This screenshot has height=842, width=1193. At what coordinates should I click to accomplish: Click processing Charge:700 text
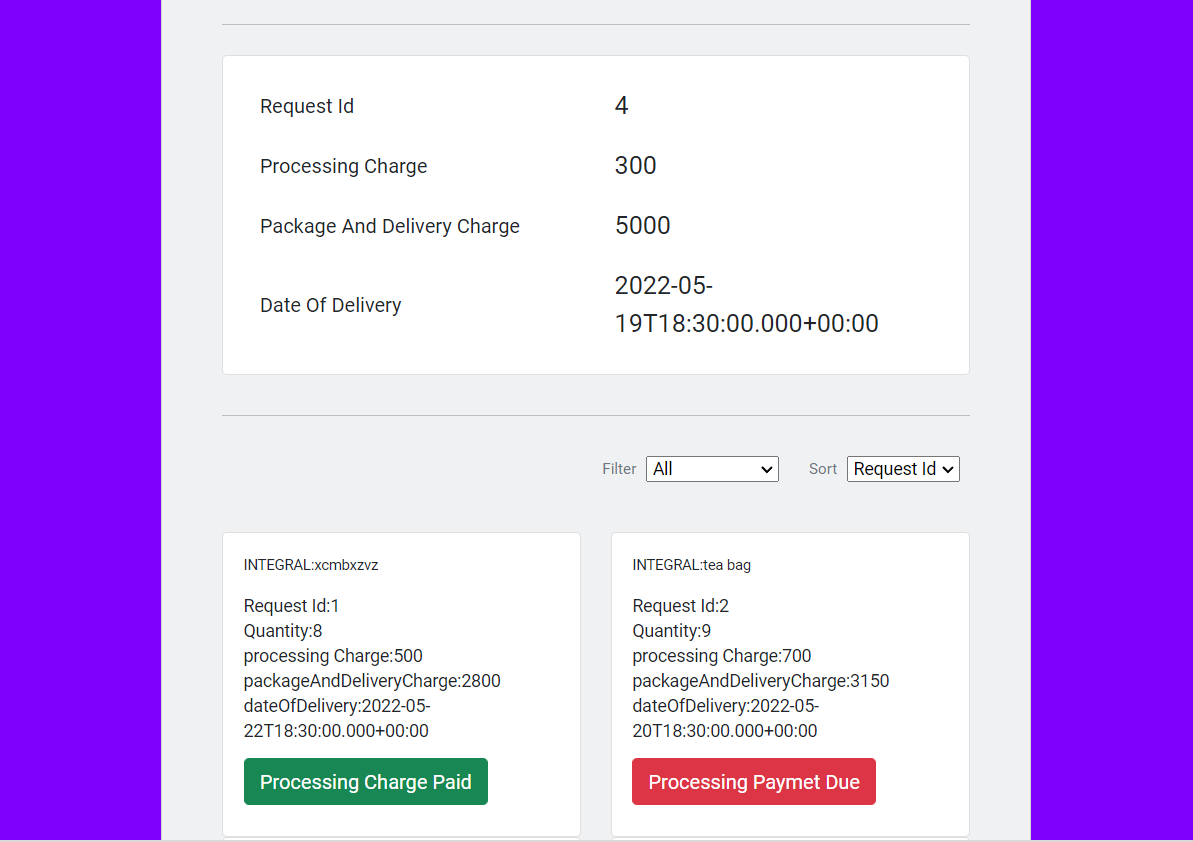point(722,656)
